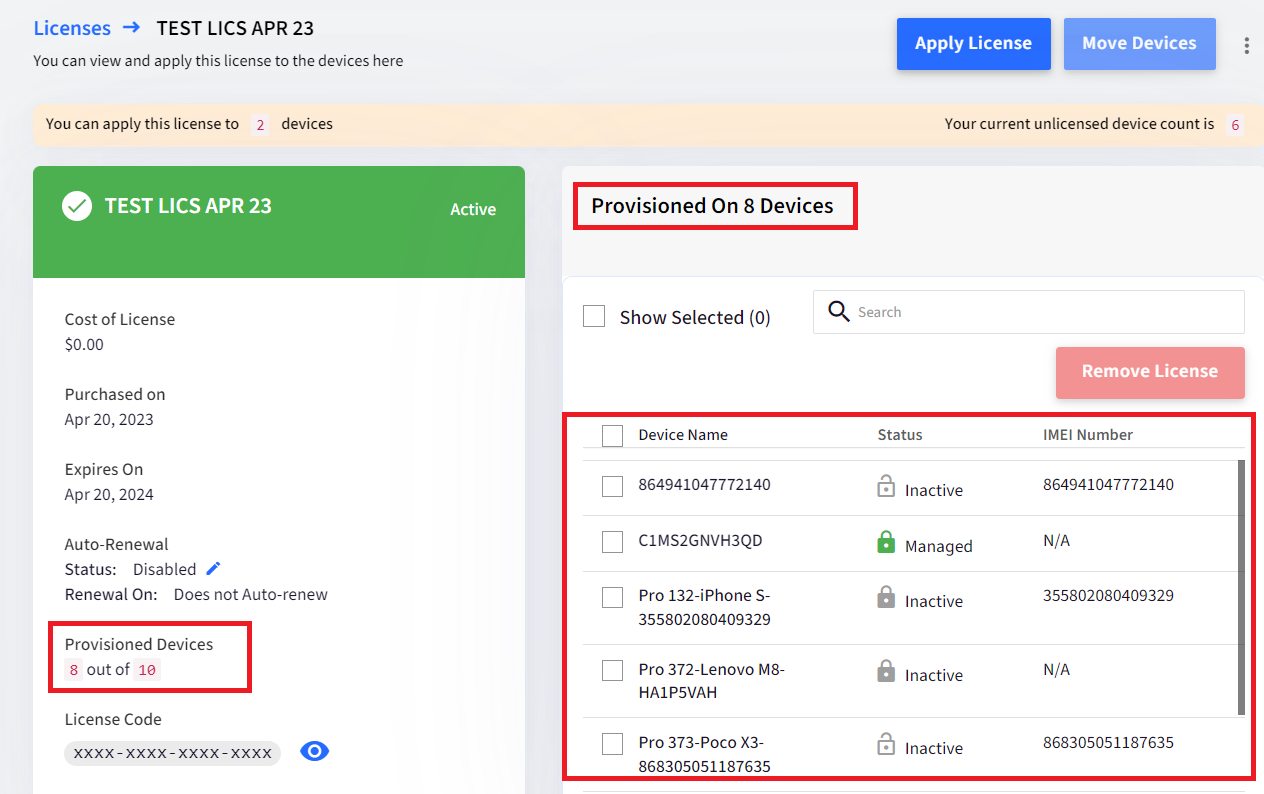Tick the select-all checkbox in table header
The width and height of the screenshot is (1264, 794).
tap(612, 435)
